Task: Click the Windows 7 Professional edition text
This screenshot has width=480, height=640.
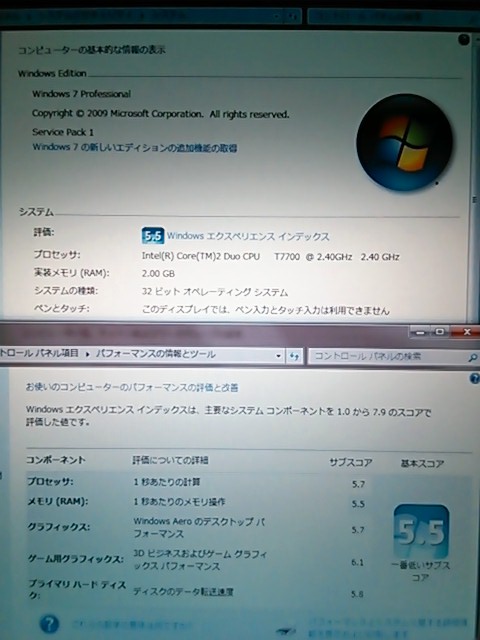Action: click(82, 94)
